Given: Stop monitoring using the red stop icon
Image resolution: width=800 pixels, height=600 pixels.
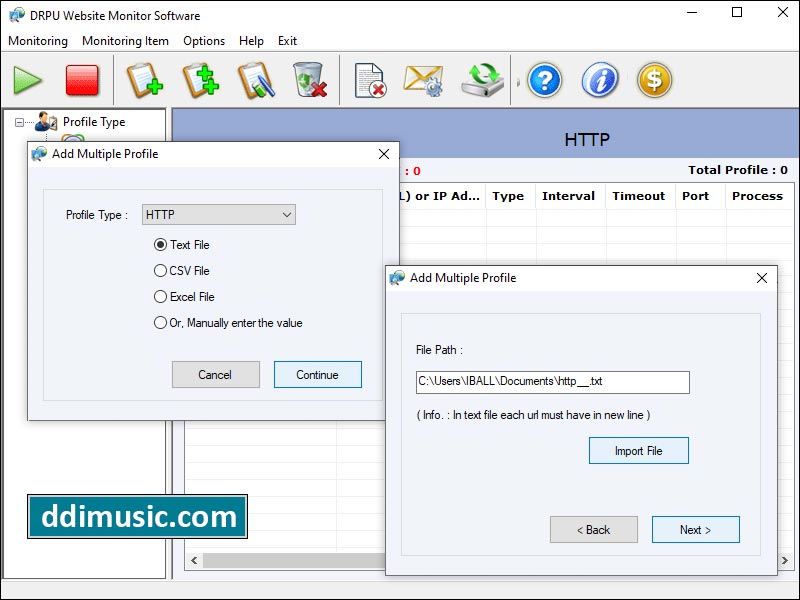Looking at the screenshot, I should (x=82, y=81).
